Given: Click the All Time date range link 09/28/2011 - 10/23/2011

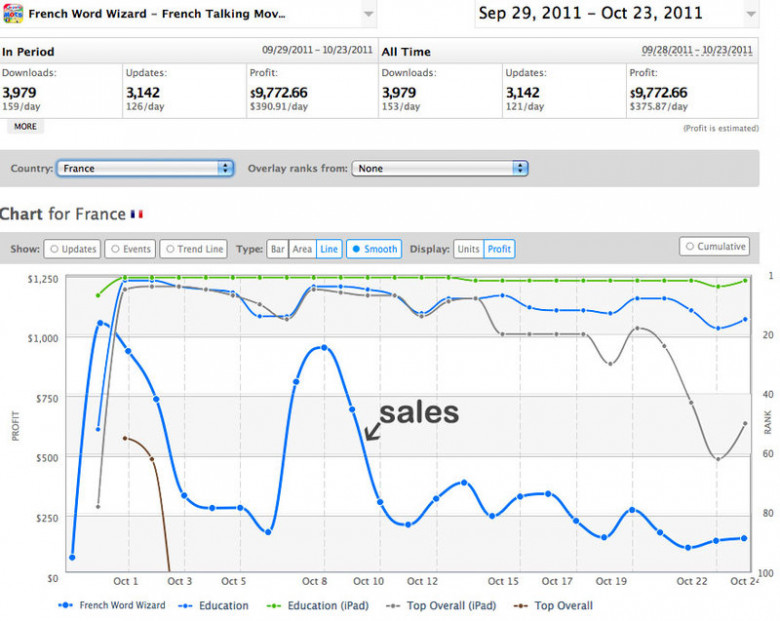Looking at the screenshot, I should pos(697,50).
